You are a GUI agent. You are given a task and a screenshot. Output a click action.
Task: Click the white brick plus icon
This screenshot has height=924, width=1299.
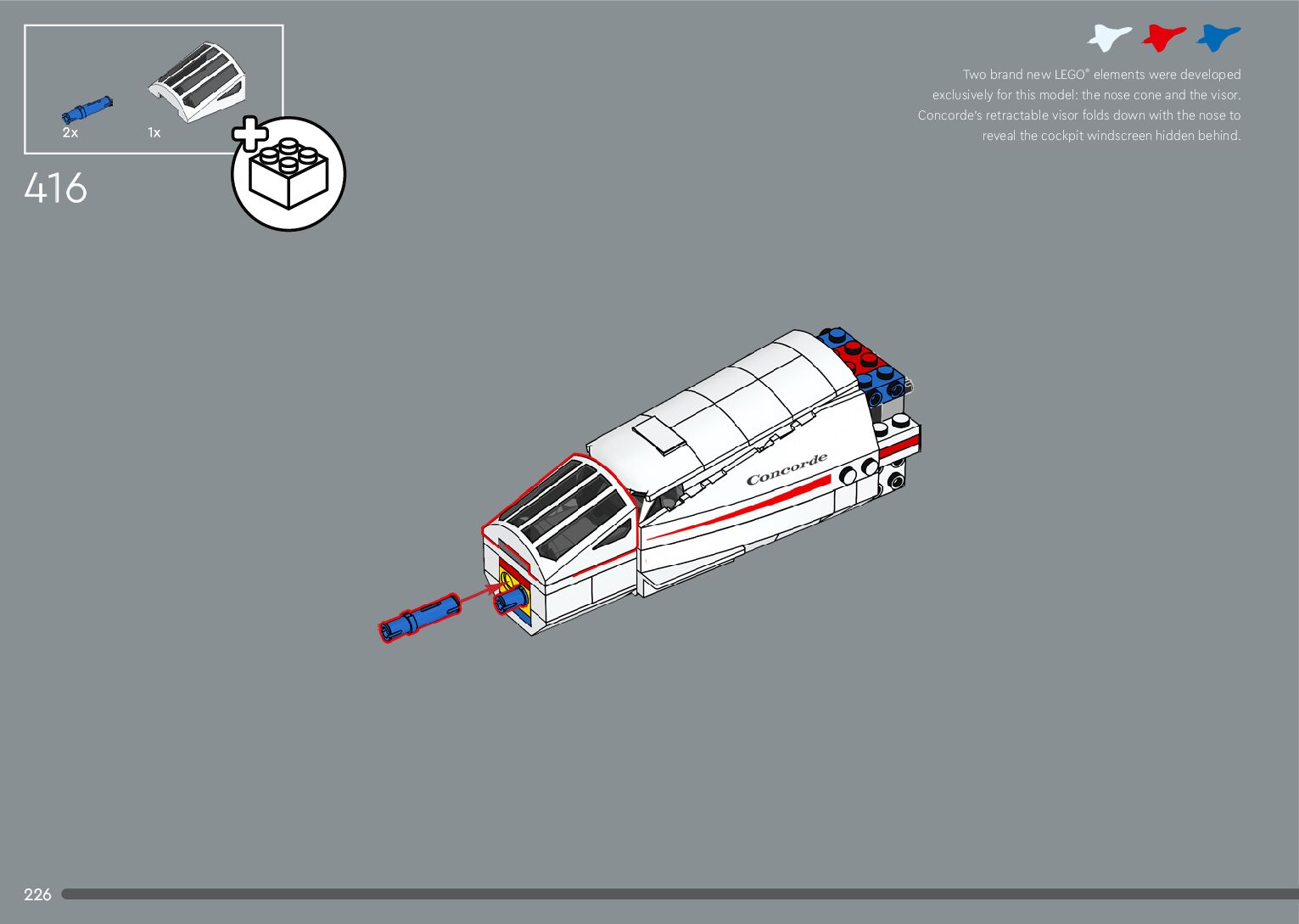click(288, 173)
